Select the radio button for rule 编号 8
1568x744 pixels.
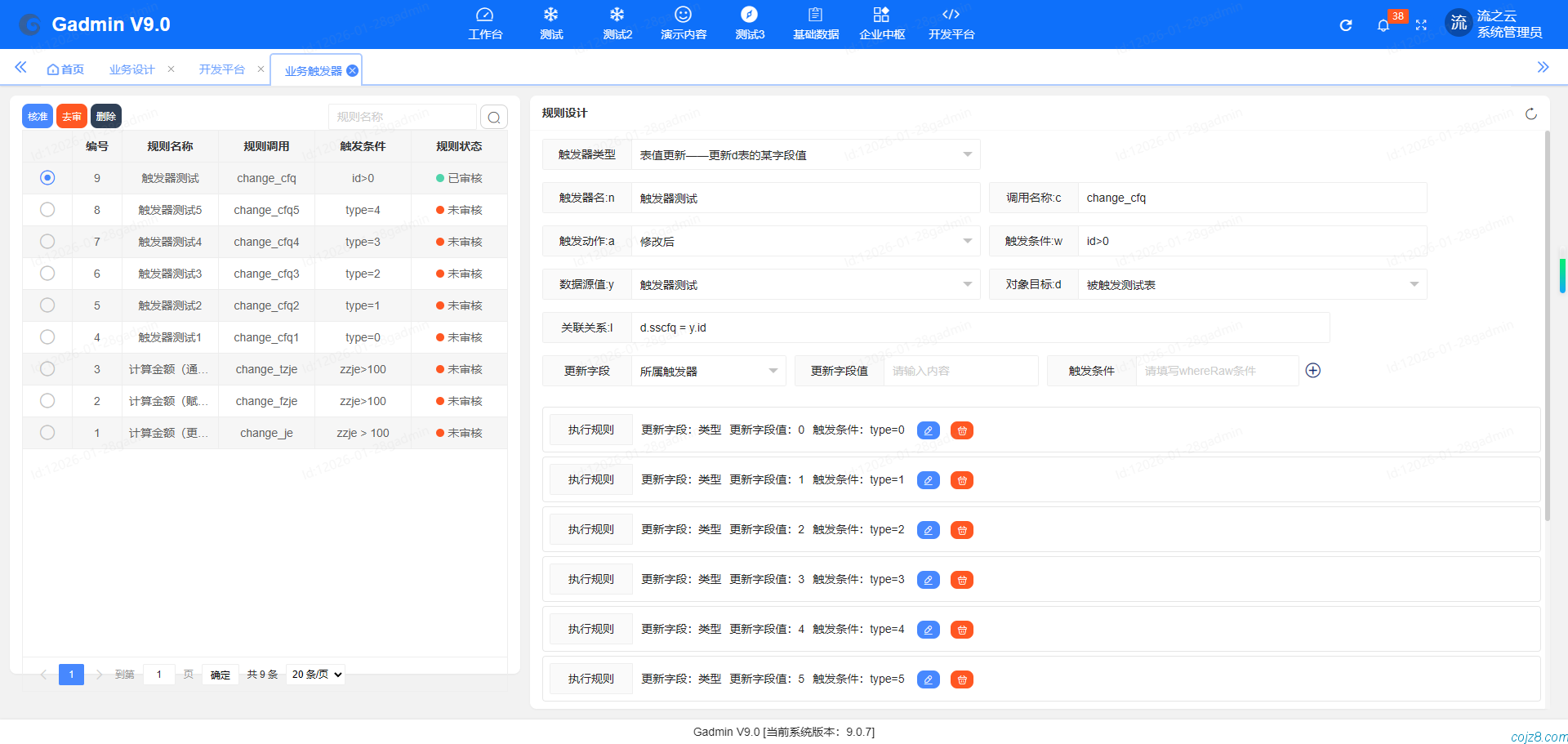click(47, 209)
